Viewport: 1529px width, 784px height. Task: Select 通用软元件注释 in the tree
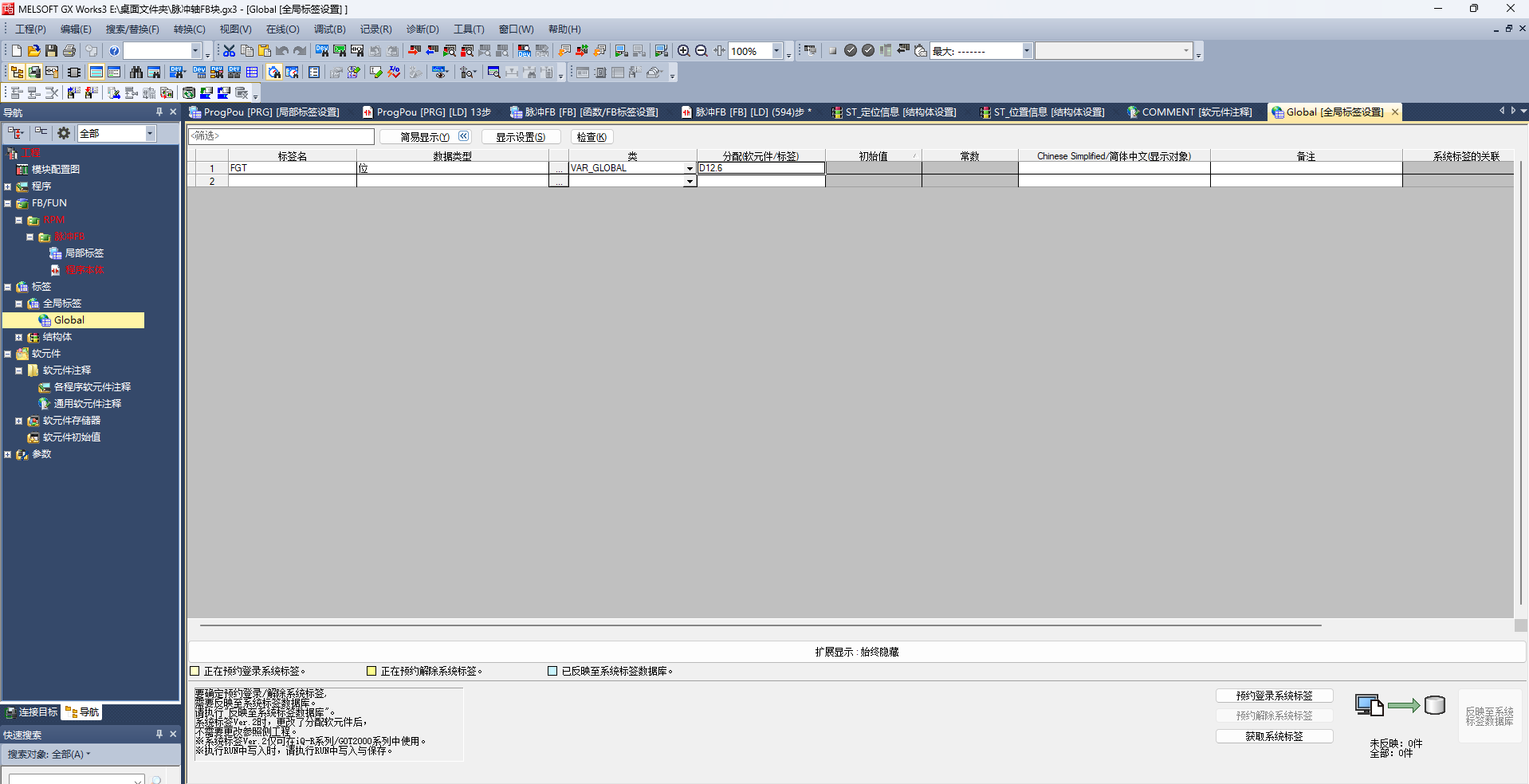[x=87, y=404]
